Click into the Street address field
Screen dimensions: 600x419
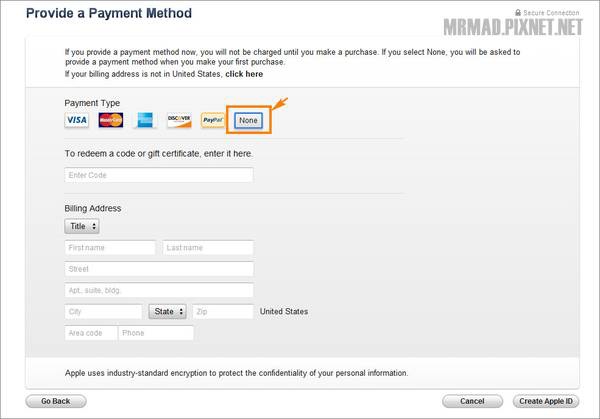[158, 269]
